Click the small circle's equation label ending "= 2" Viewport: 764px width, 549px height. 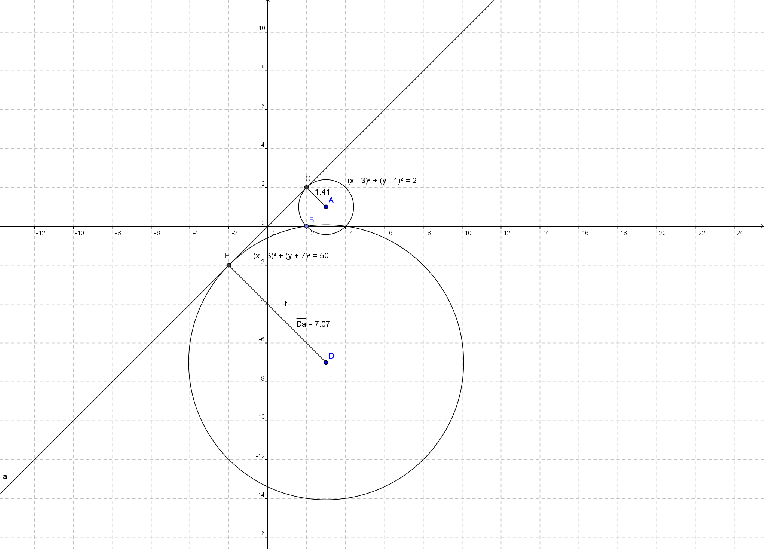tap(382, 181)
